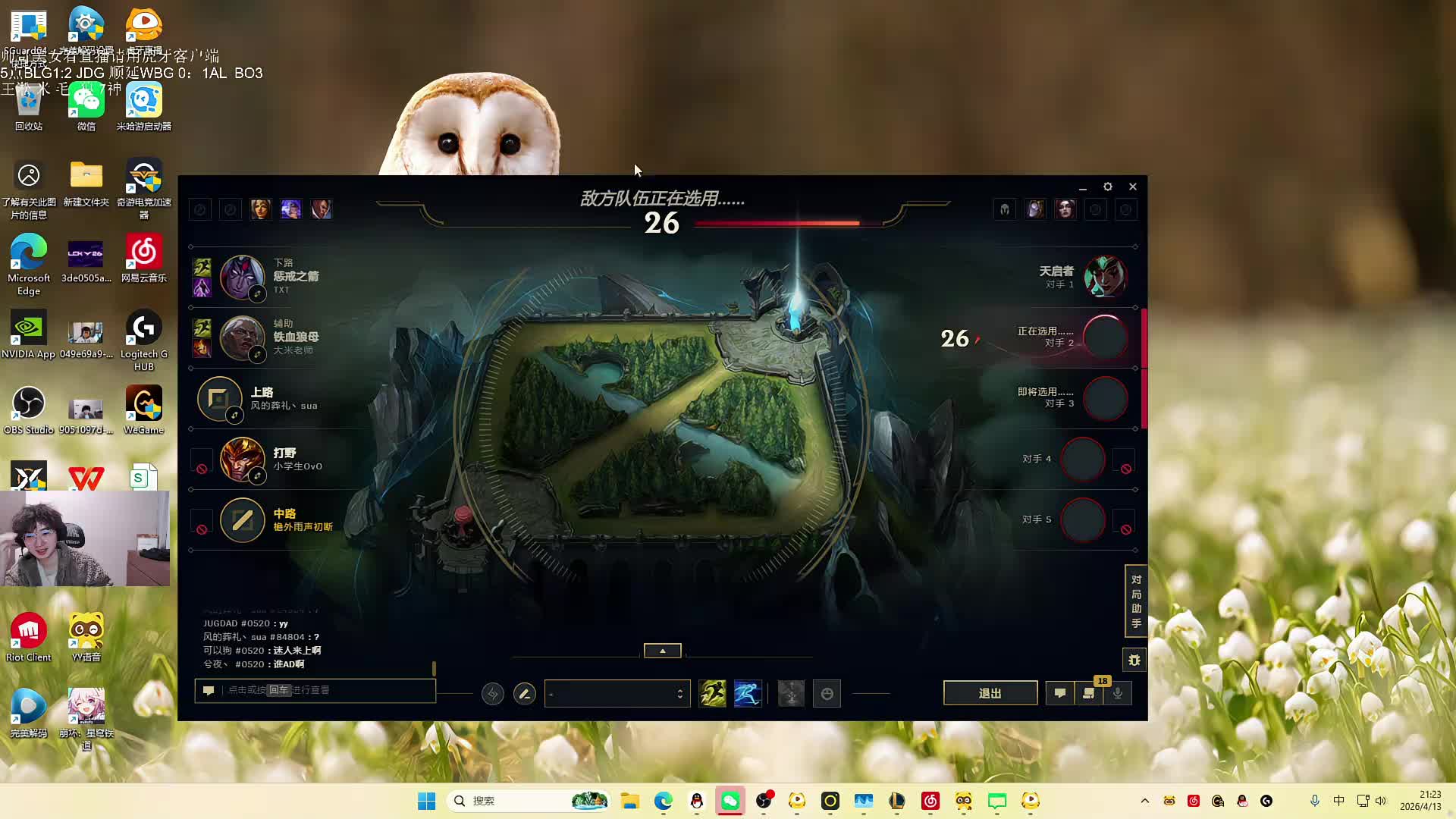
Task: Open the ward skin selector icon
Action: coord(791,693)
